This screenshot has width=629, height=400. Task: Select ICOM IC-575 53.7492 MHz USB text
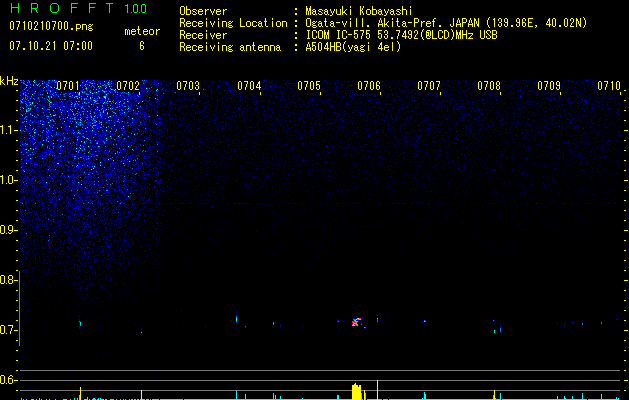point(401,35)
